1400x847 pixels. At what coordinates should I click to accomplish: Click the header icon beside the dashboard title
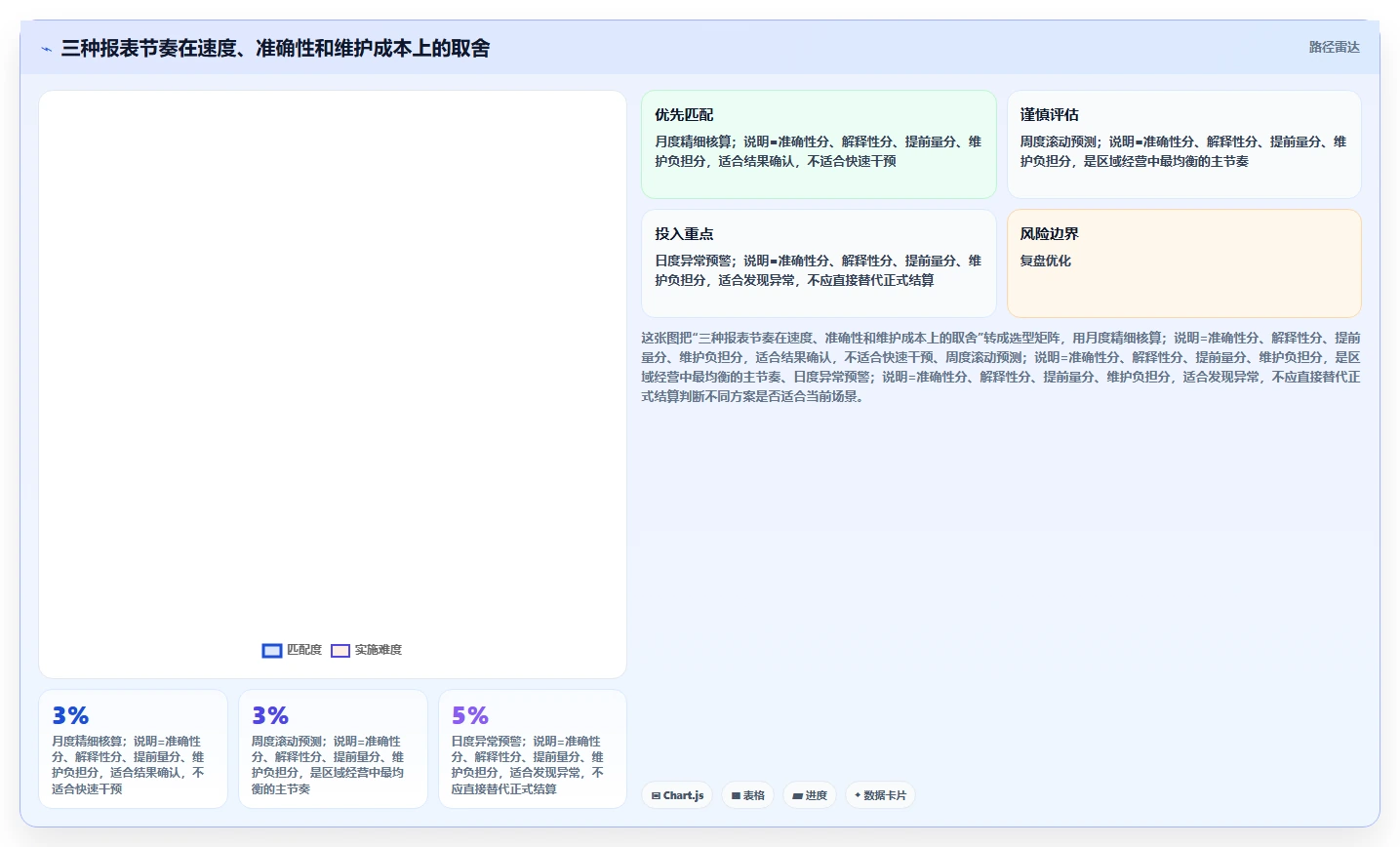(46, 49)
